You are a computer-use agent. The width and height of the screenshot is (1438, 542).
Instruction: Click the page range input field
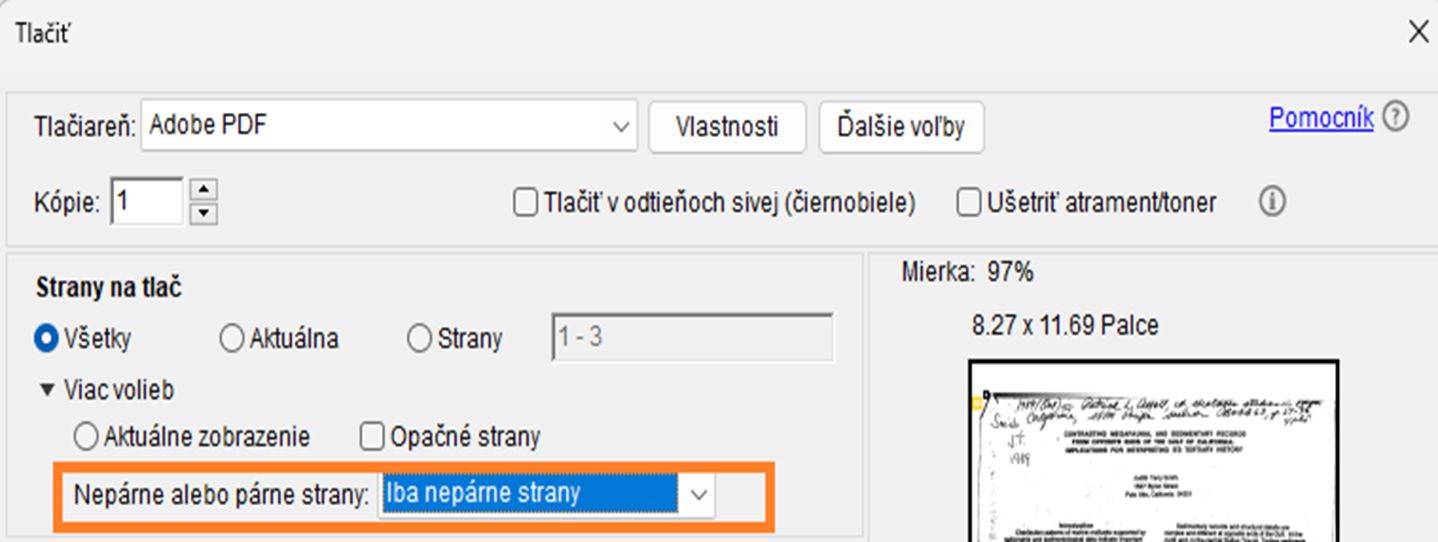tap(692, 338)
